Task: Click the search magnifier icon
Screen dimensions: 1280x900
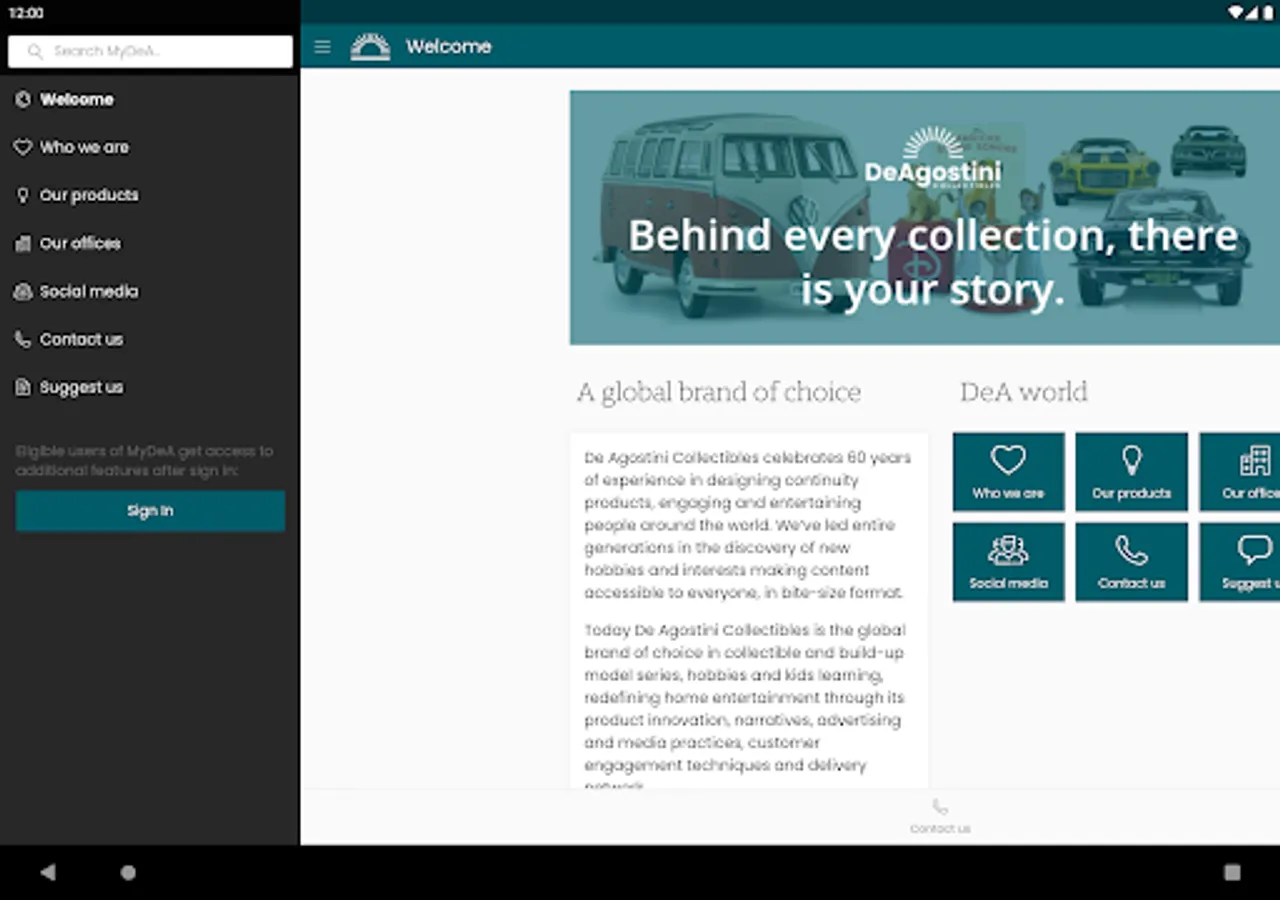Action: (x=36, y=51)
